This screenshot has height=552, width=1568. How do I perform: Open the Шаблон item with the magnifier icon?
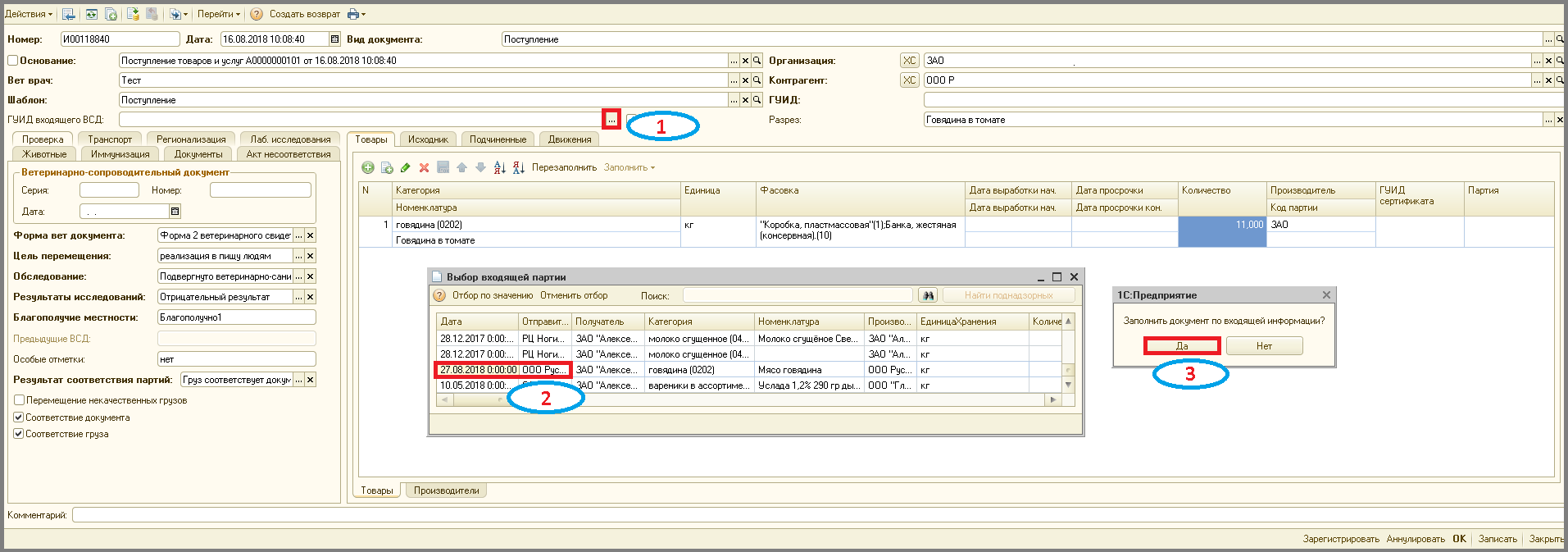757,100
